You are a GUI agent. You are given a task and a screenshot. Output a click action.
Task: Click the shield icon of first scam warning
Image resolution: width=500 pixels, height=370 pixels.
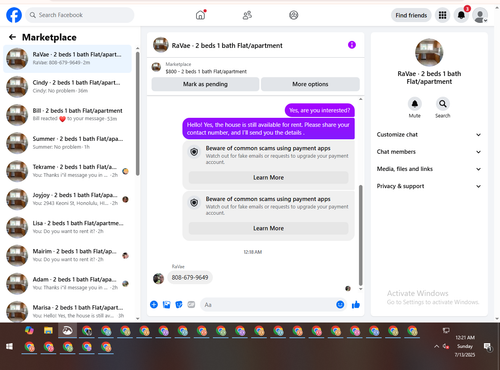coord(194,152)
